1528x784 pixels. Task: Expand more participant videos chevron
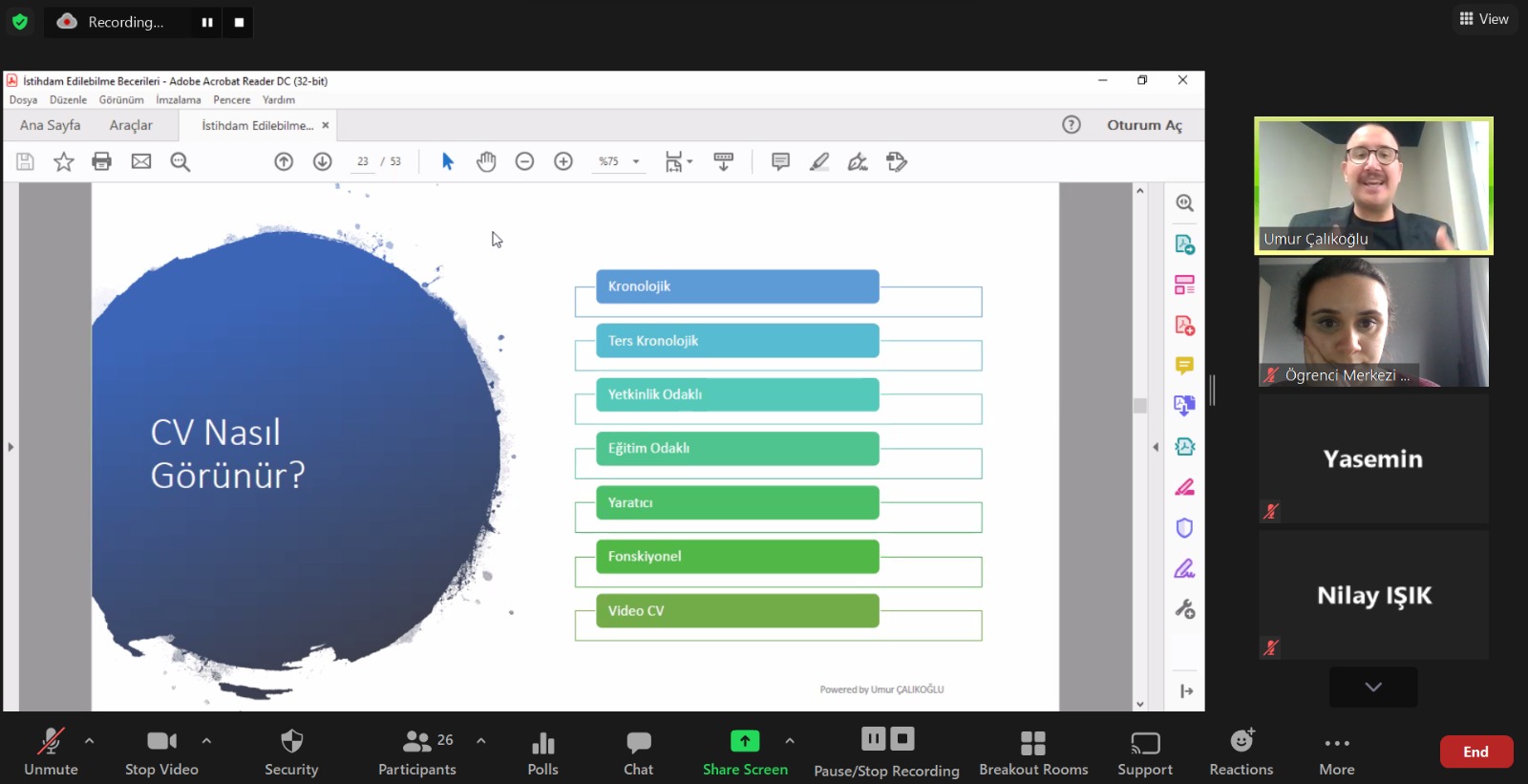[x=1372, y=687]
